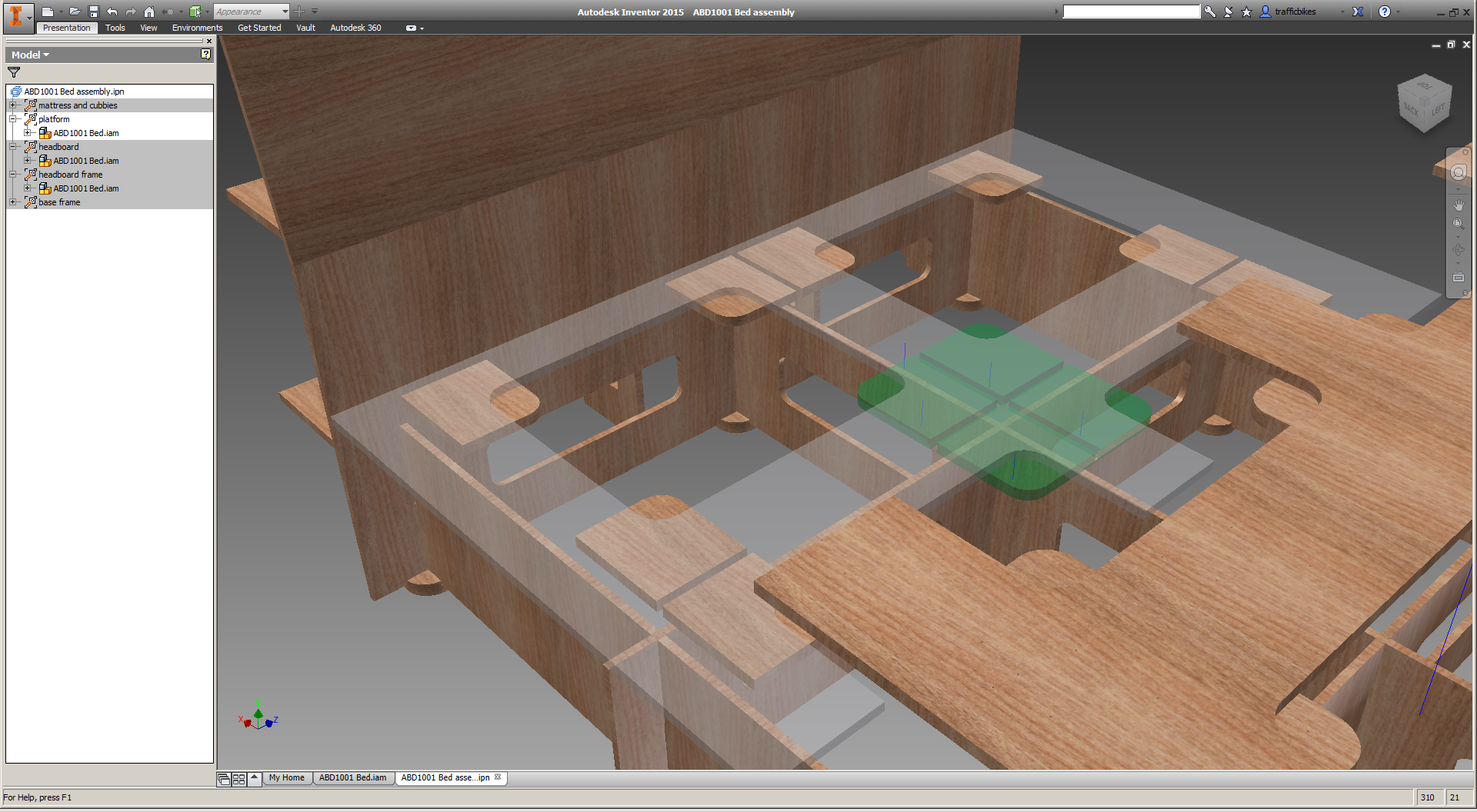Screen dimensions: 1477x812
Task: Open the Full Navigation Wheel tool
Action: (1459, 173)
